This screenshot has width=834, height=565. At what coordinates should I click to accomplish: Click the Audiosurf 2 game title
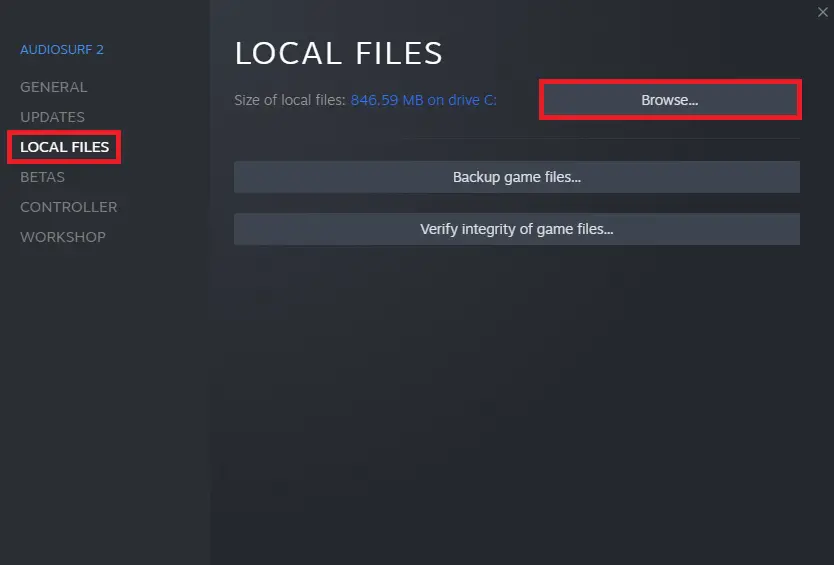coord(62,49)
